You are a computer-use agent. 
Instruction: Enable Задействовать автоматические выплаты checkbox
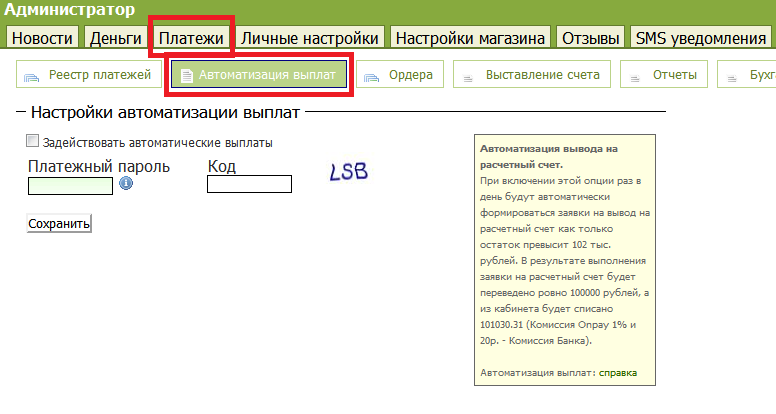pos(34,142)
